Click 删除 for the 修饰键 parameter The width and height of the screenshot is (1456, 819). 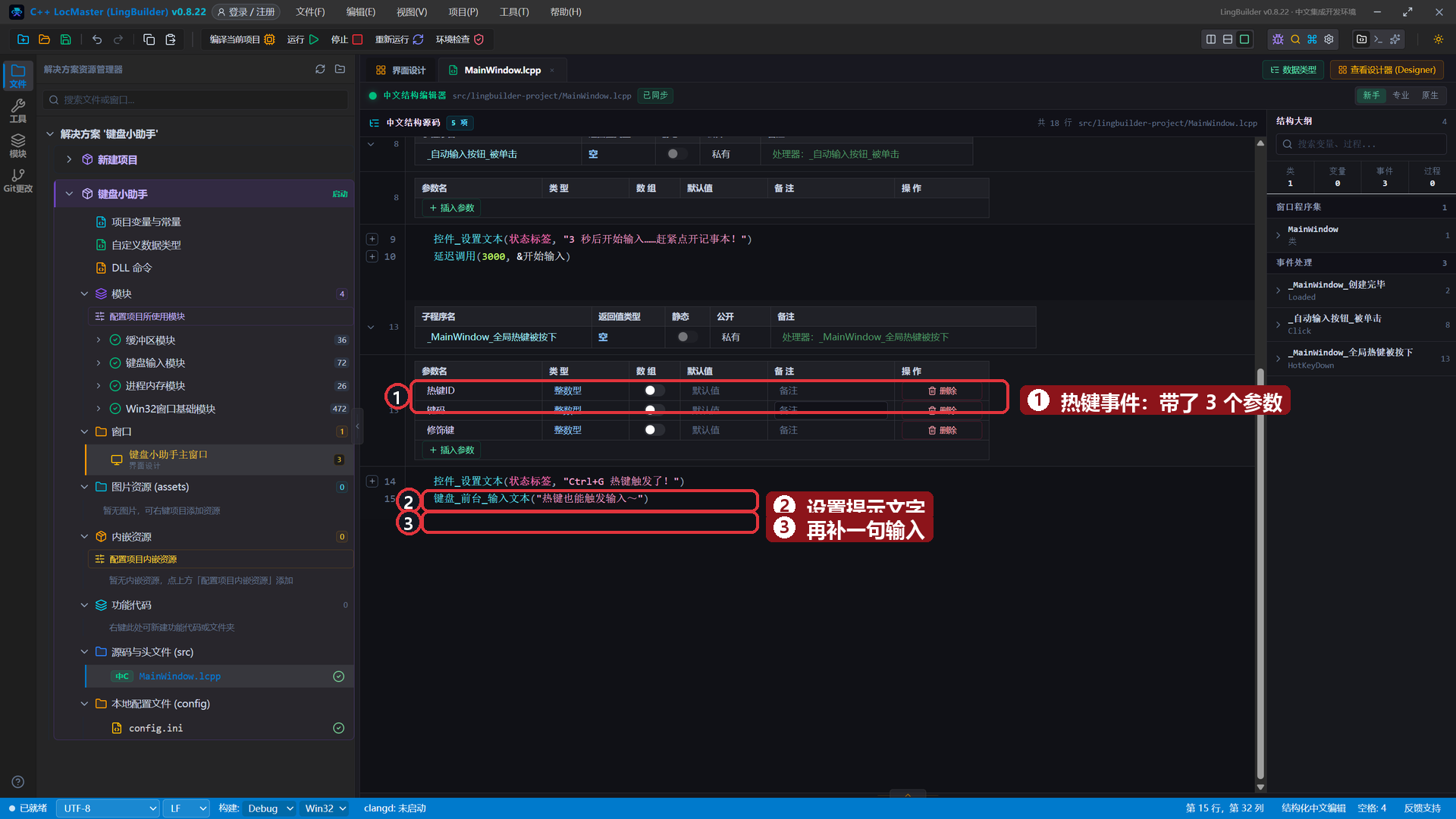[943, 430]
